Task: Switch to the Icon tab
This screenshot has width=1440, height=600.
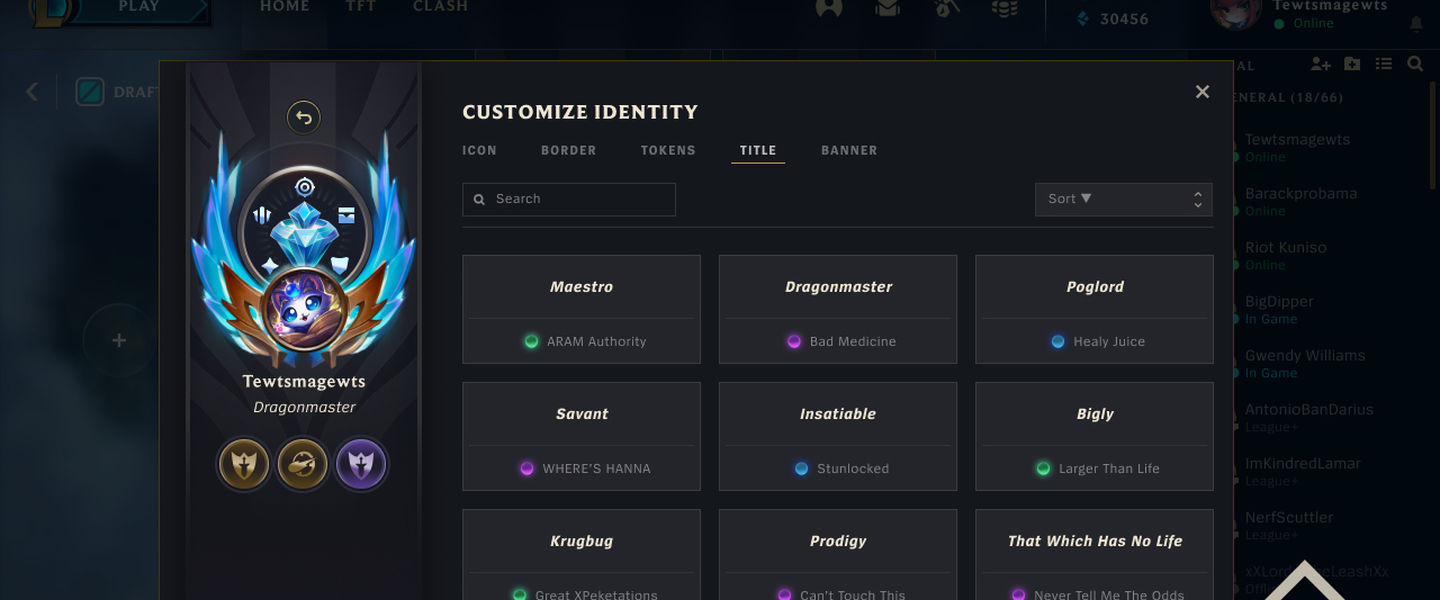Action: pos(479,150)
